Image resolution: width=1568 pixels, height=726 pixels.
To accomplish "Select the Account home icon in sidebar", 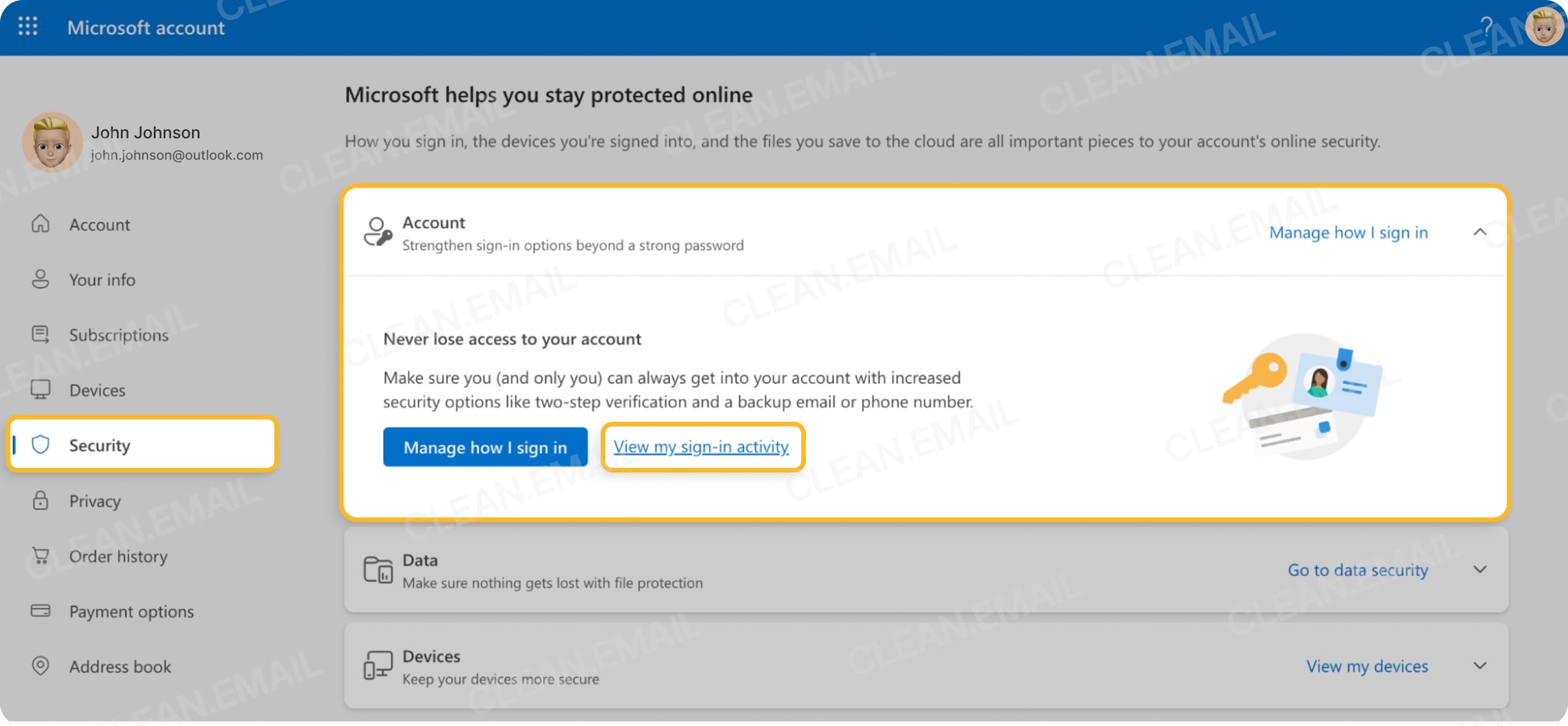I will coord(40,224).
